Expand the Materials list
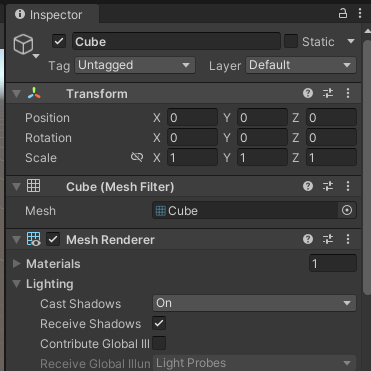 pos(16,264)
